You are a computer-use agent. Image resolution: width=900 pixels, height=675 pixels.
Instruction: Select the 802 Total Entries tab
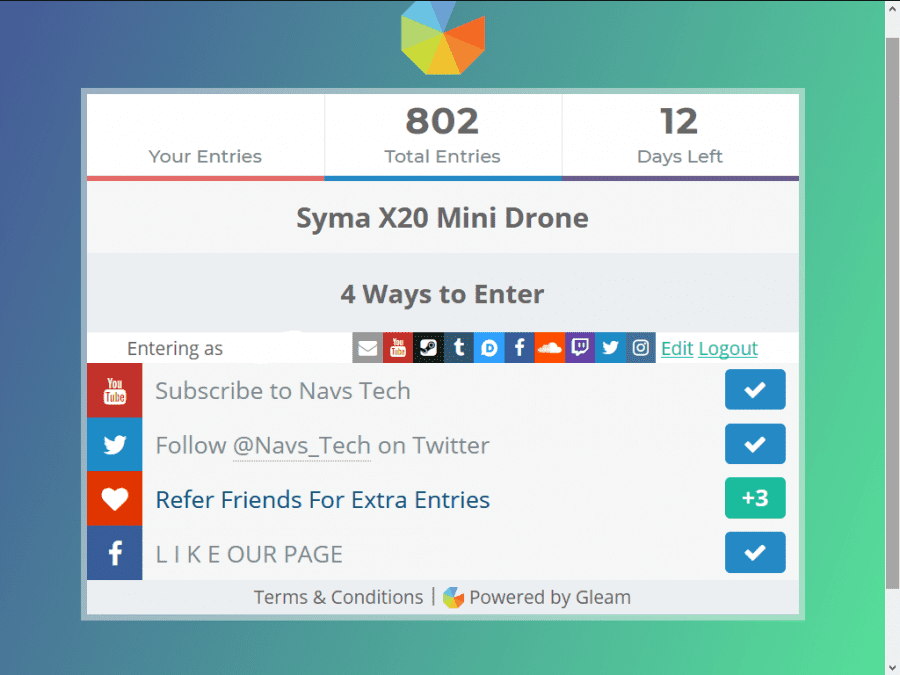pyautogui.click(x=443, y=137)
